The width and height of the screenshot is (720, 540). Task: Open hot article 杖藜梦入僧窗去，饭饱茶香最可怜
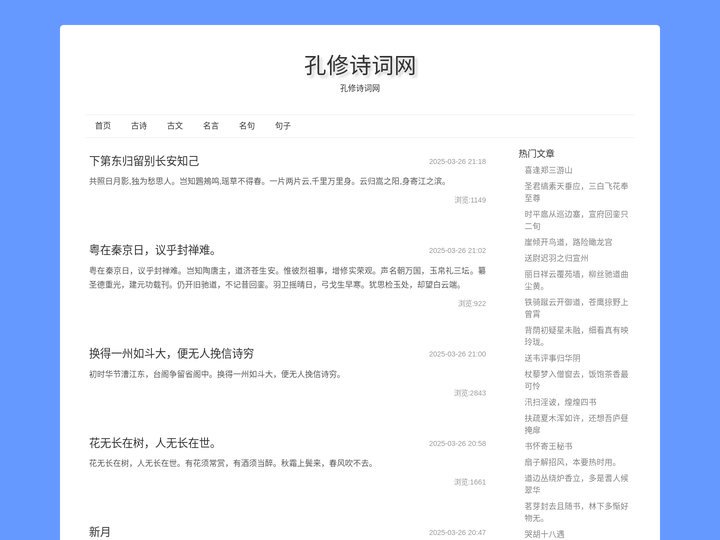click(576, 380)
